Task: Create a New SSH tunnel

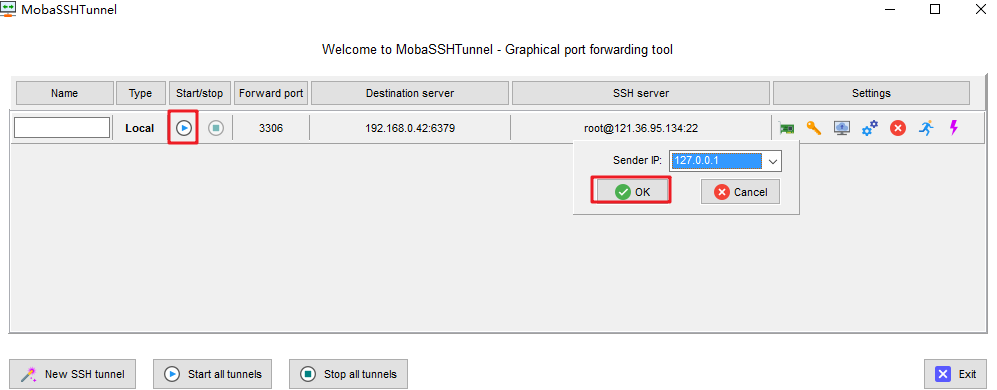Action: pos(72,374)
